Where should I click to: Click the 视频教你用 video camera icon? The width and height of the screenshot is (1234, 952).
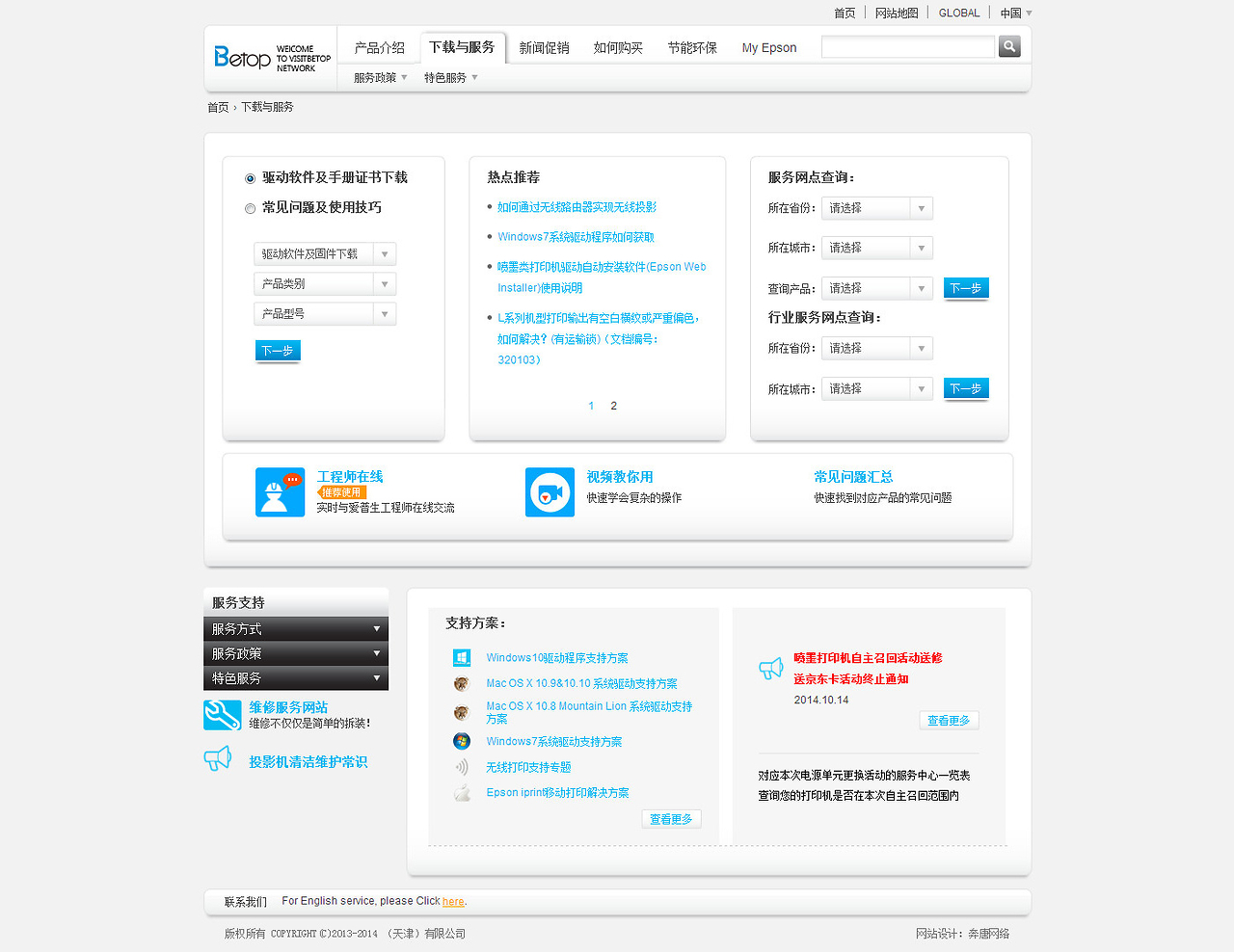550,491
